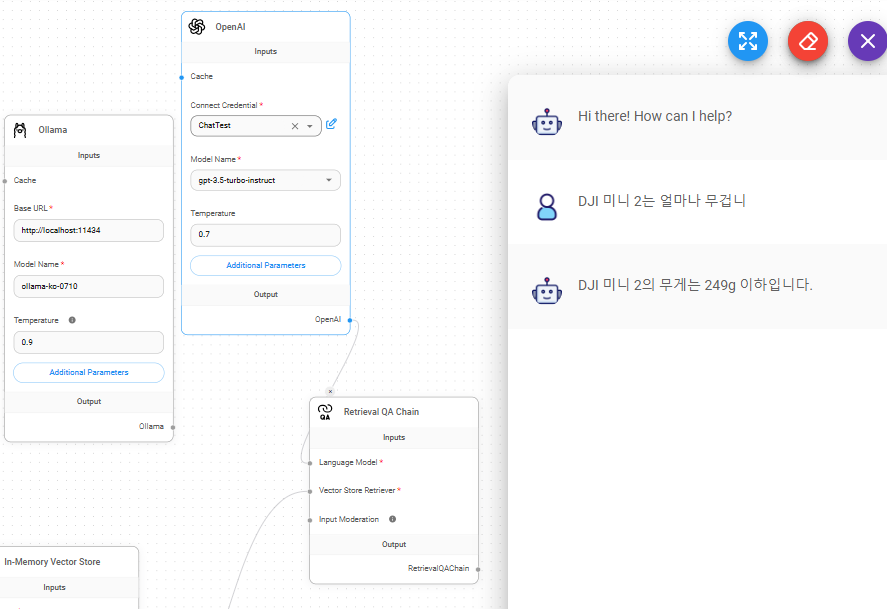The image size is (887, 609).
Task: Click the OpenAI Temperature field 0.7
Action: tap(265, 235)
